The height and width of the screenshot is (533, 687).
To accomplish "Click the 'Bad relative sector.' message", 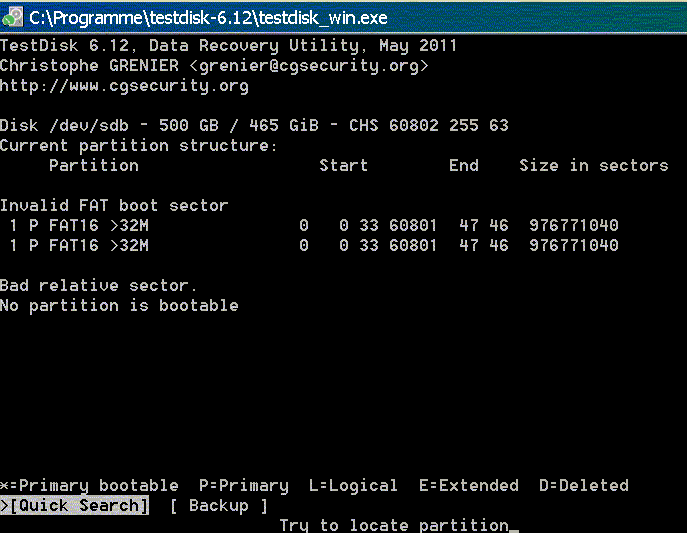I will [99, 286].
